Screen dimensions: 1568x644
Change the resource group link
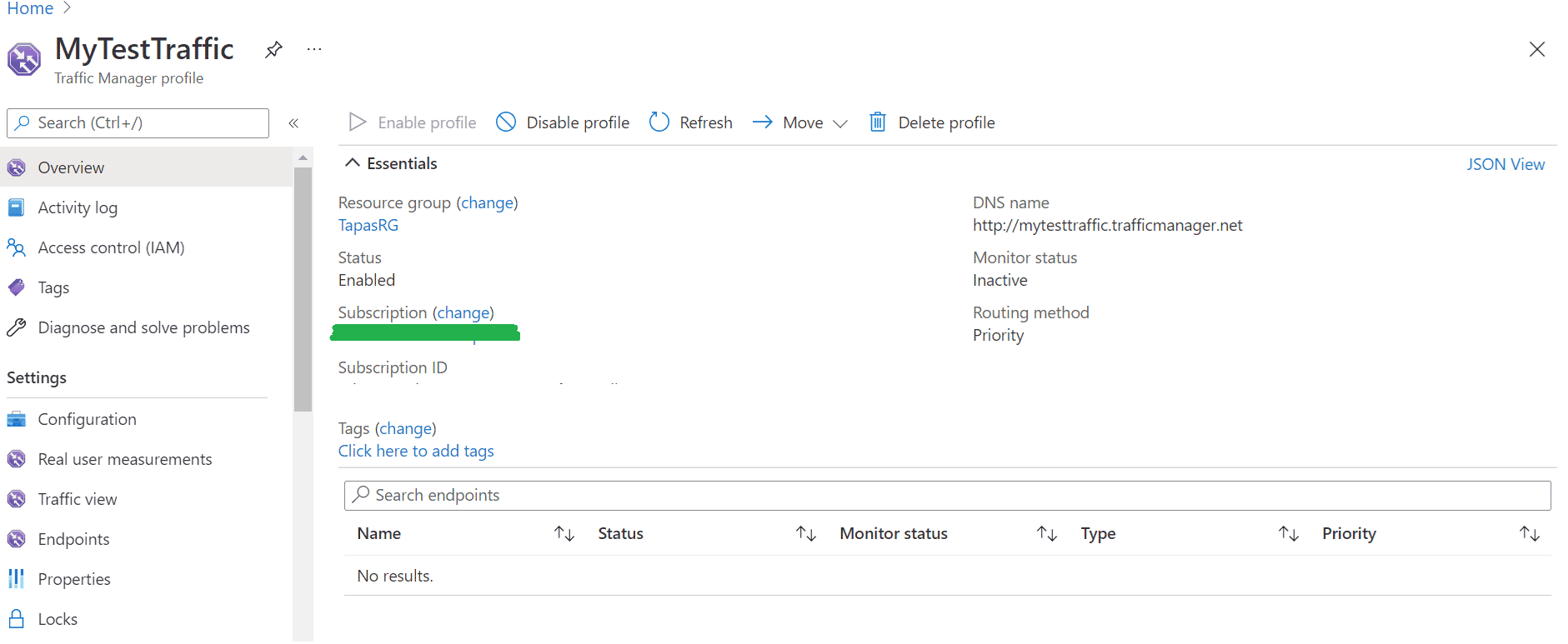488,202
